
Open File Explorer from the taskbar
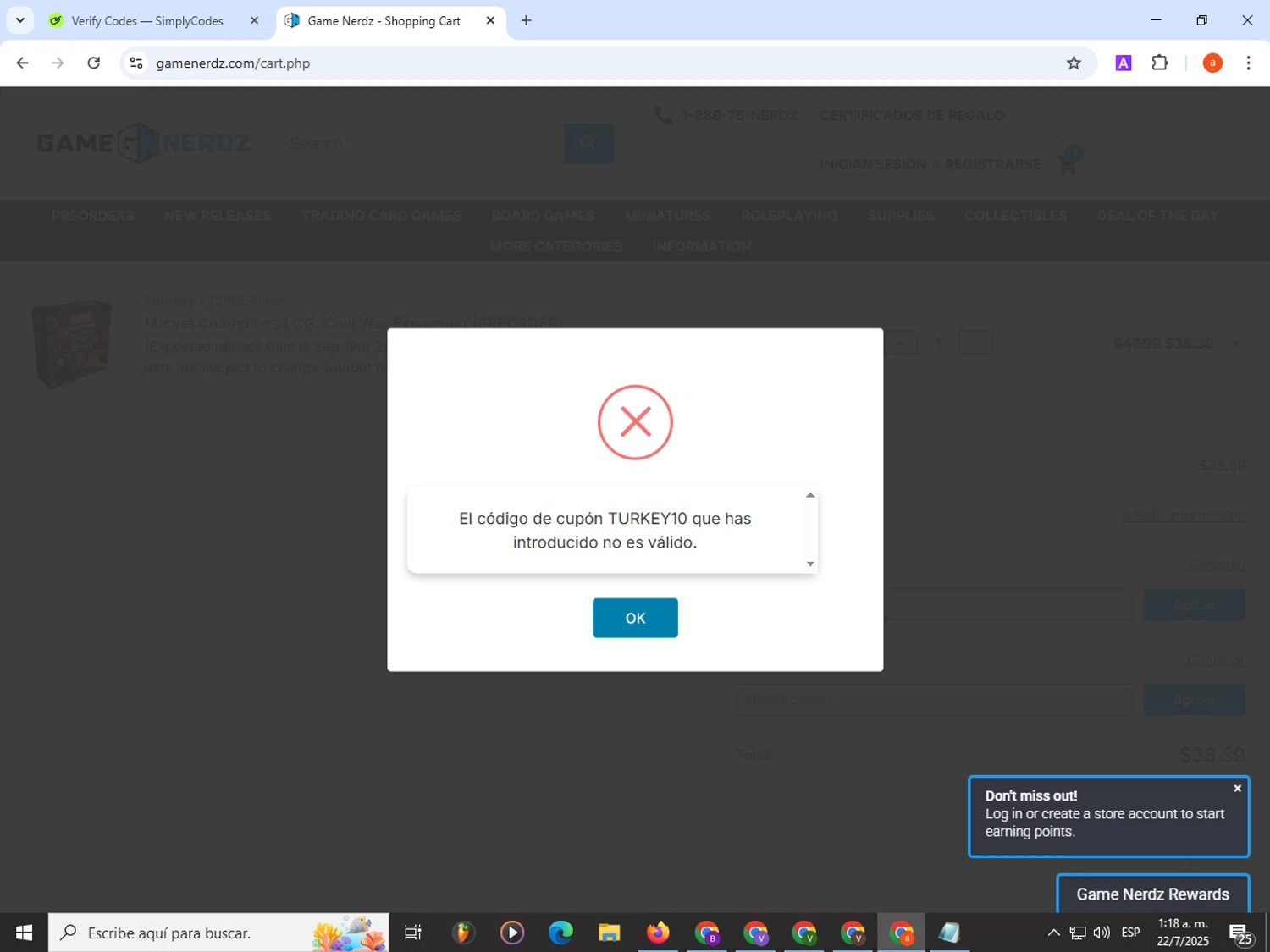(x=610, y=933)
